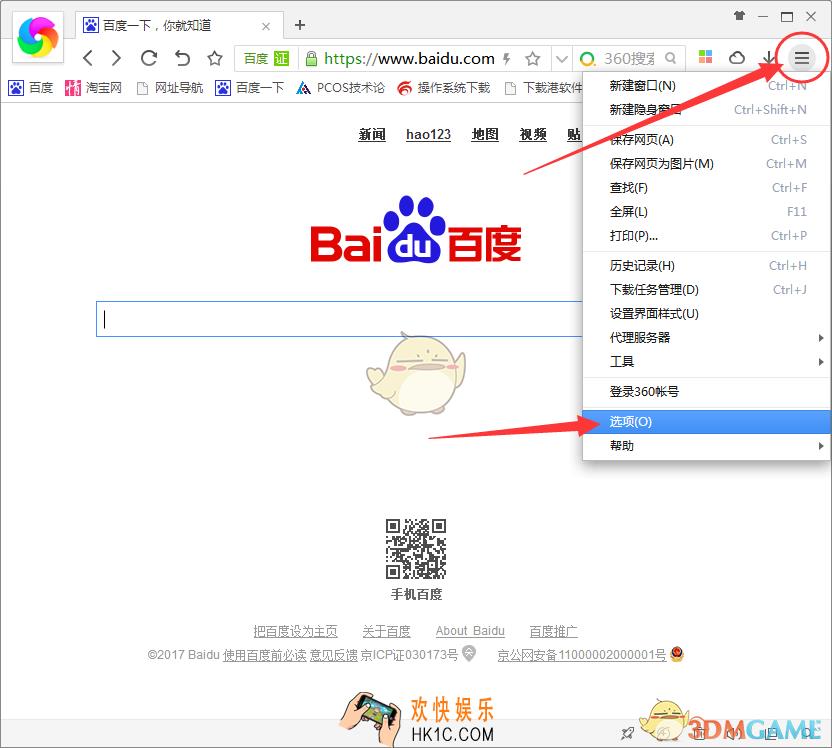The height and width of the screenshot is (748, 832).
Task: Expand 工具 submenu
Action: tap(706, 362)
